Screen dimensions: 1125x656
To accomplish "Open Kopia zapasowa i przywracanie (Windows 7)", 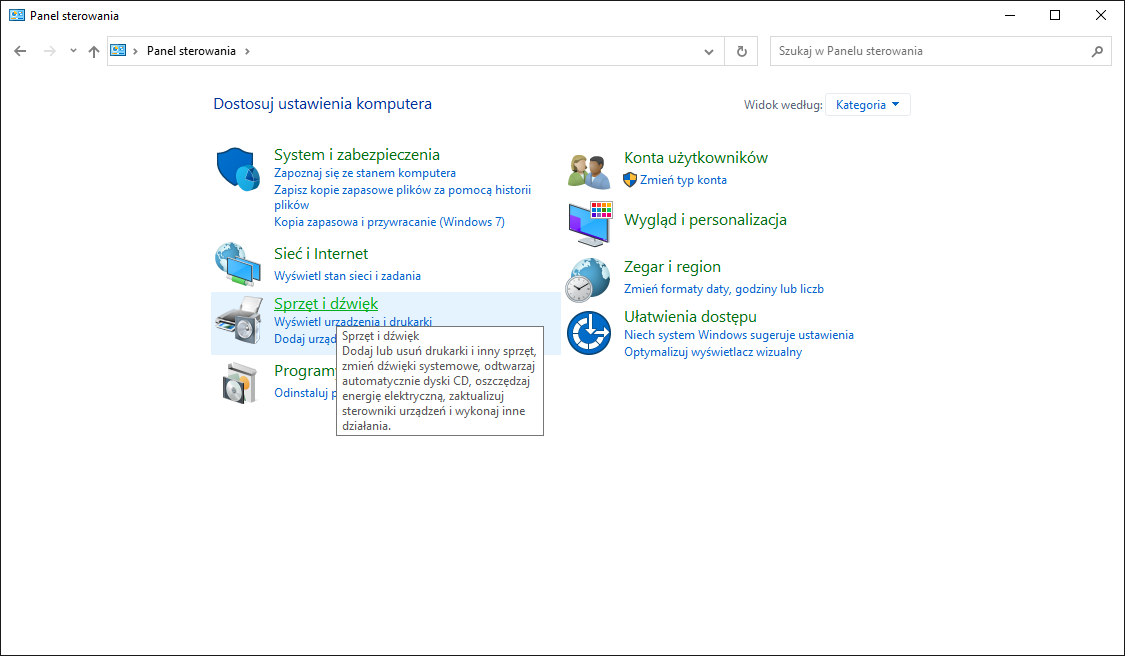I will [x=390, y=222].
